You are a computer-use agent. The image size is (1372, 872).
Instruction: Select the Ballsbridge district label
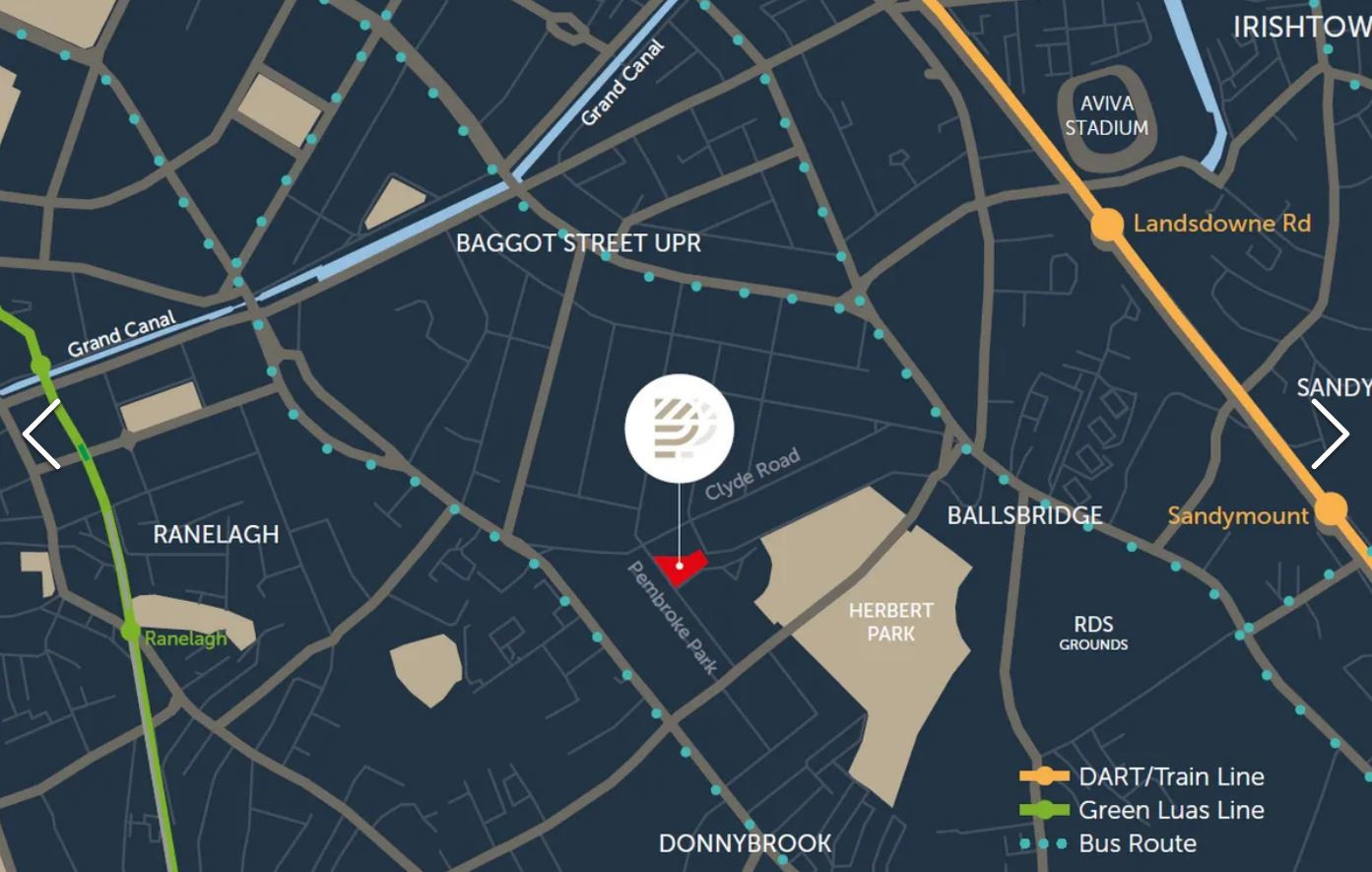[x=1024, y=515]
